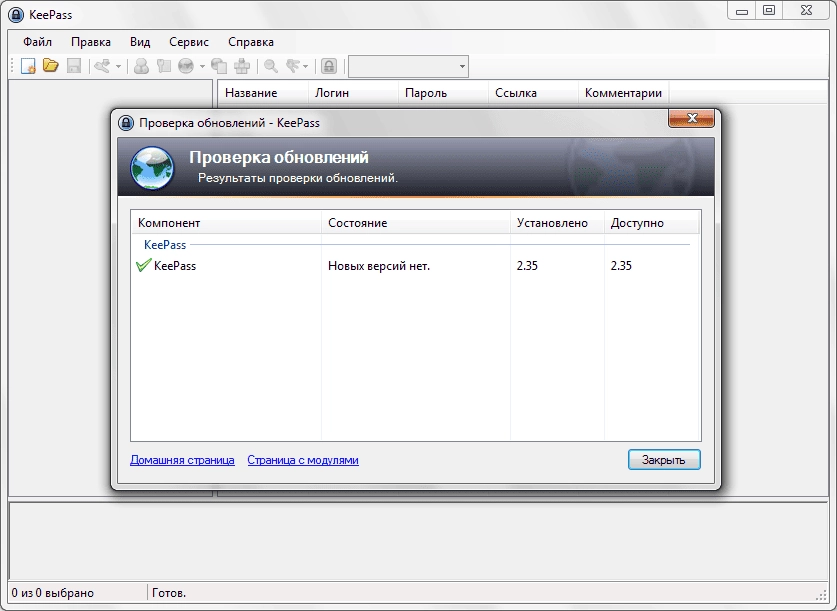Viewport: 837px width, 611px height.
Task: Close the update check dialog with X
Action: [691, 118]
